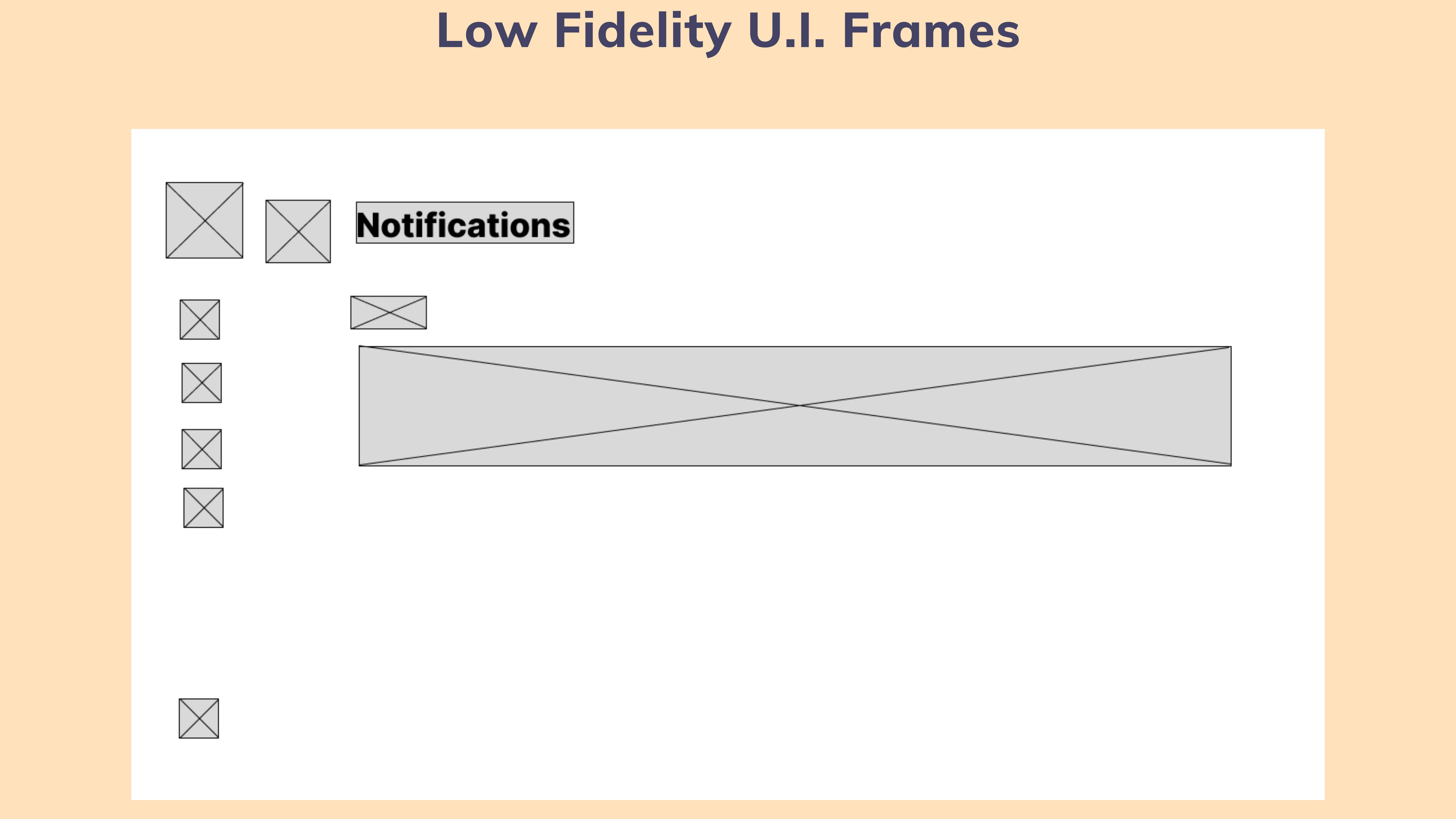1456x819 pixels.
Task: Open the large wide content banner placeholder
Action: click(795, 406)
